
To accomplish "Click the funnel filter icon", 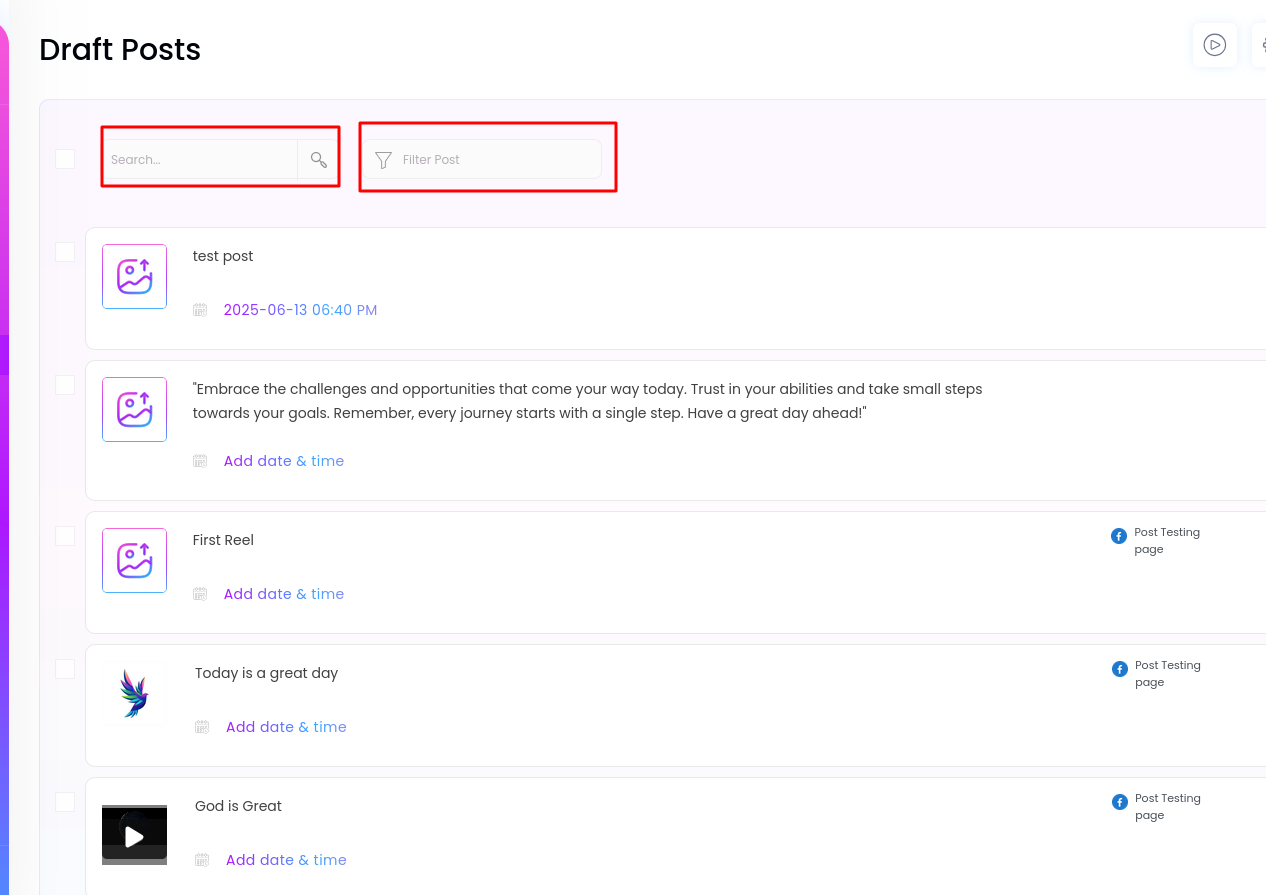I will pyautogui.click(x=383, y=160).
